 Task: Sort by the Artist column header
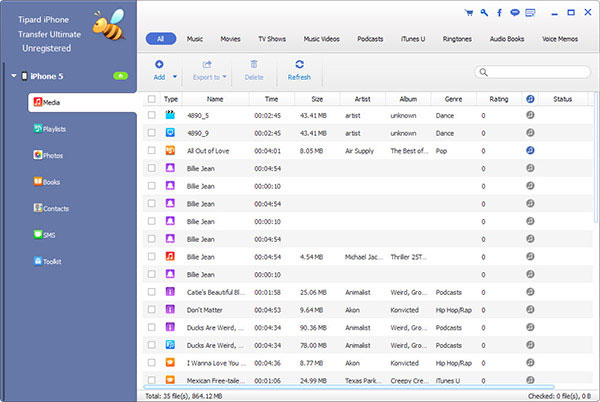click(362, 99)
